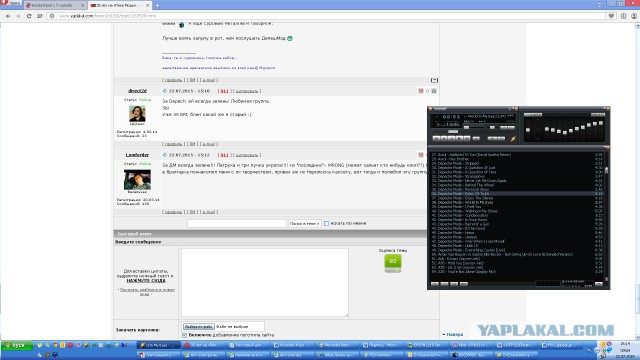Switch the Winamp equalizer ON button
Image resolution: width=640 pixels, height=360 pixels.
tap(527, 115)
